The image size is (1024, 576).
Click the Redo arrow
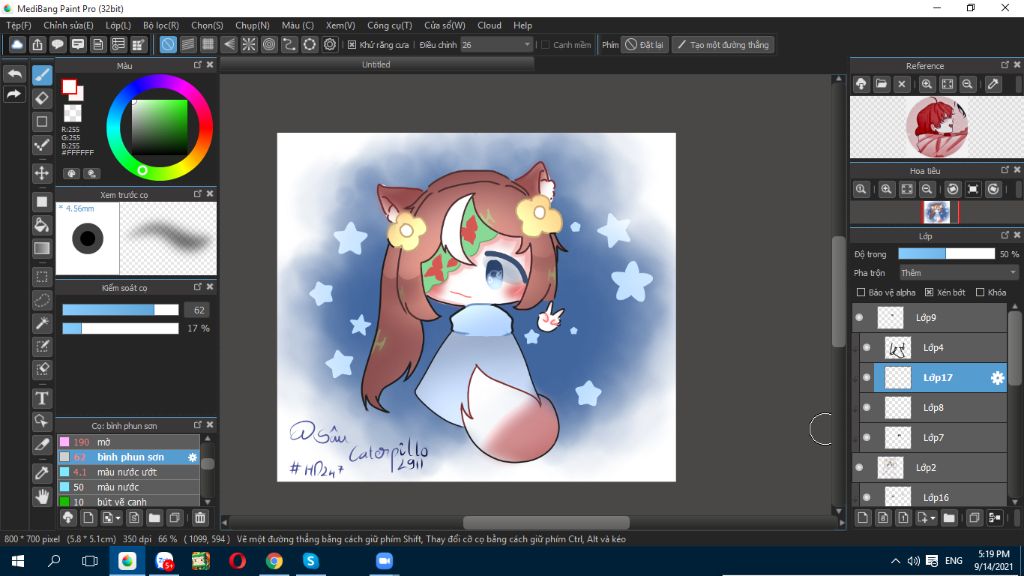pos(14,95)
